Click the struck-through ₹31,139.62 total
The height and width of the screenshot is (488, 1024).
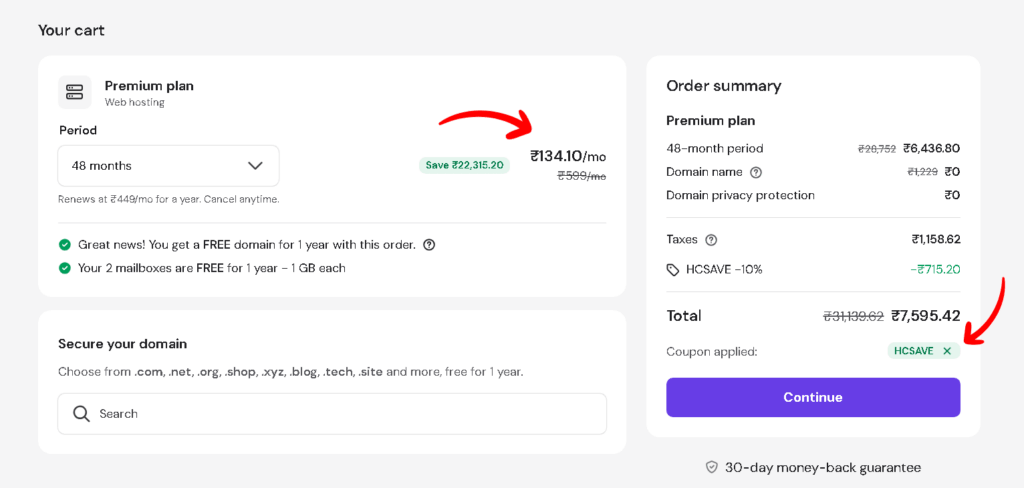(x=853, y=316)
